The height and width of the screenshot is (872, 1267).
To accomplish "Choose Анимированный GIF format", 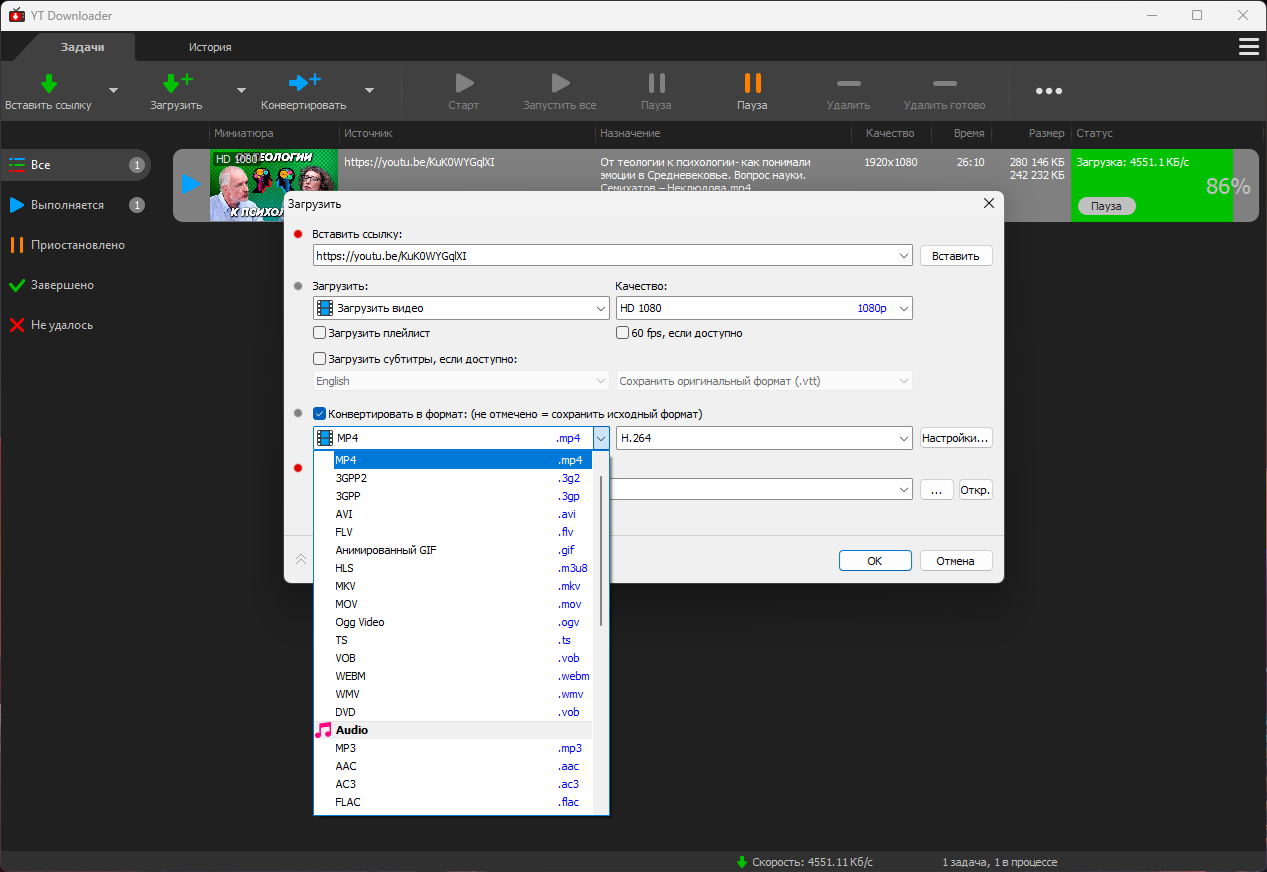I will 453,550.
